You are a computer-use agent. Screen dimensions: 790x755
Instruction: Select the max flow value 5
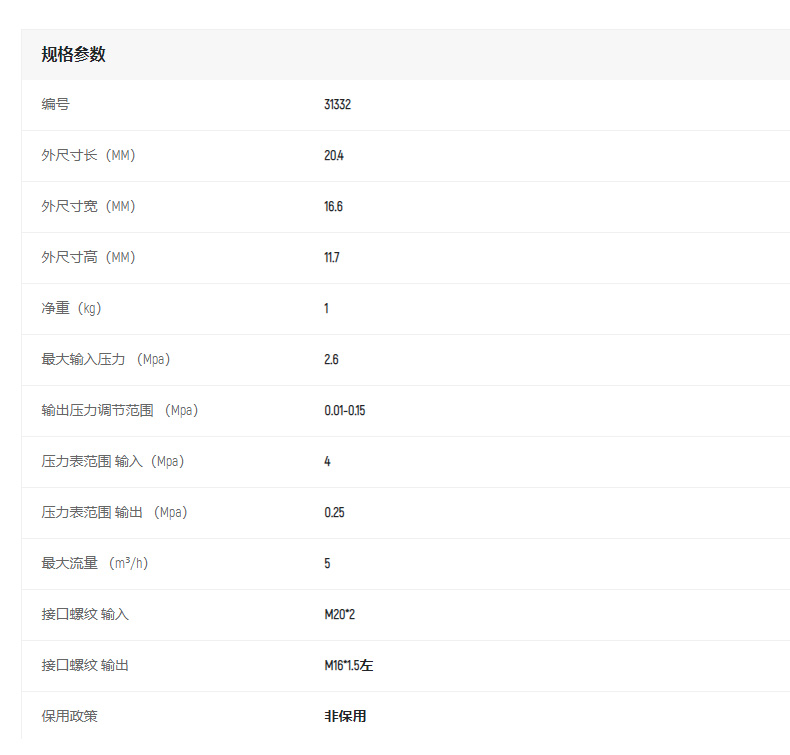pos(327,563)
